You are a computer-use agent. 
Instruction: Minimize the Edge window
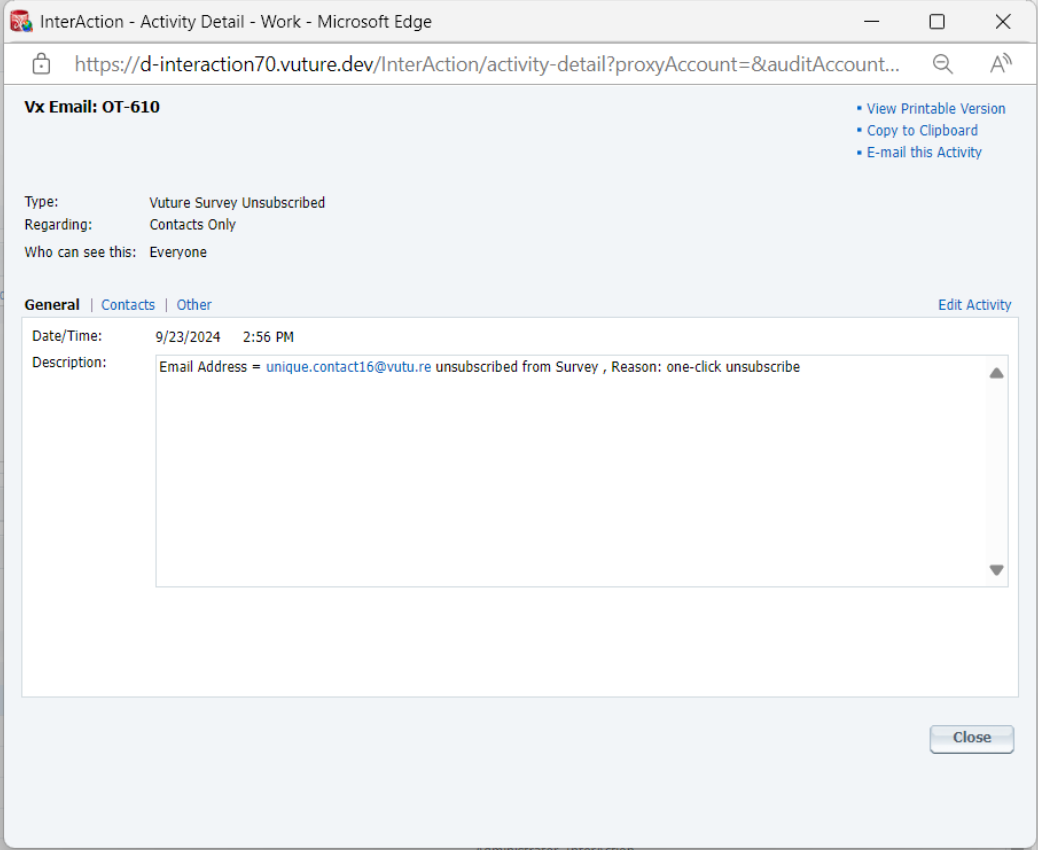pyautogui.click(x=872, y=21)
